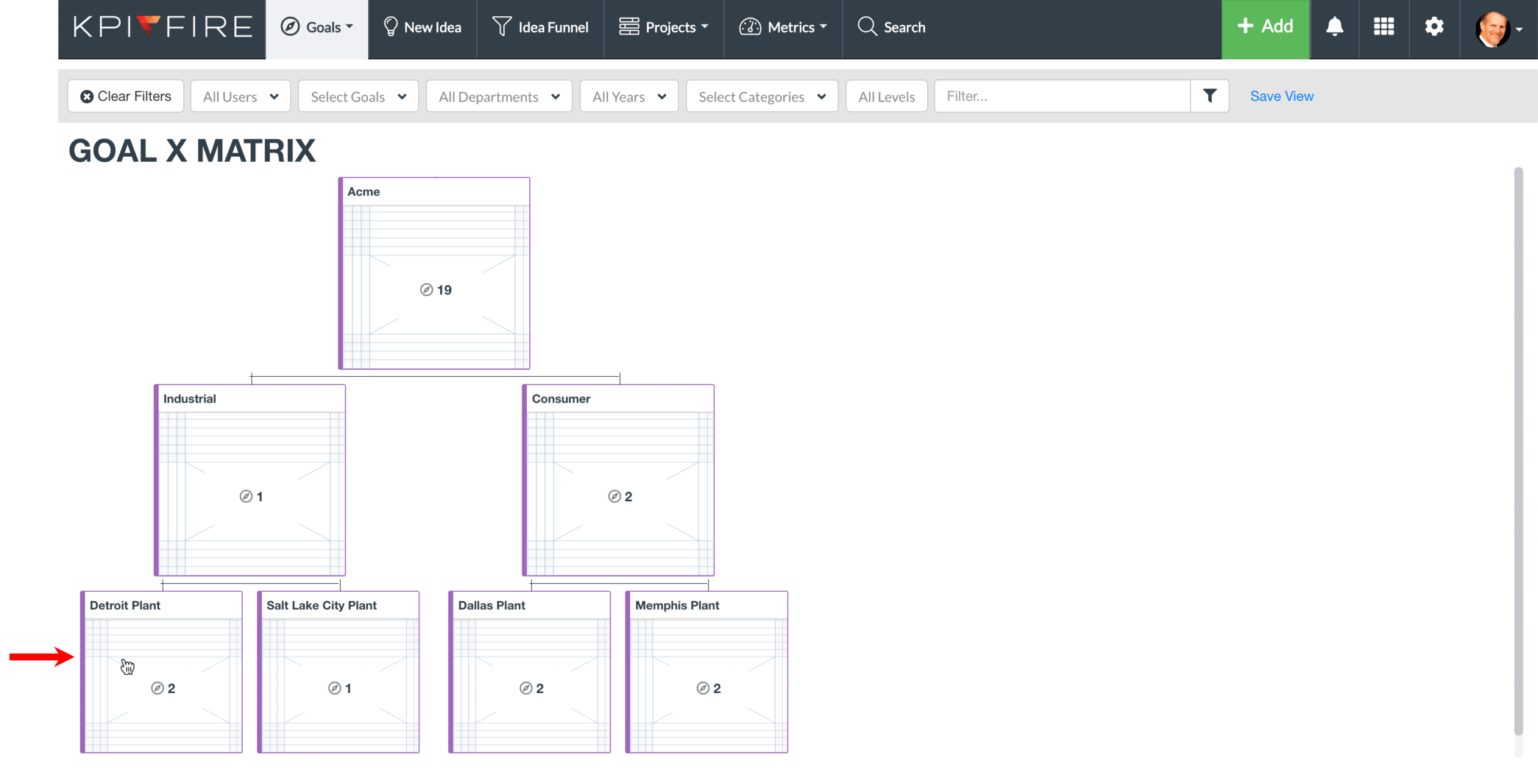This screenshot has height=784, width=1538.
Task: Open the Select Goals dropdown
Action: (x=359, y=96)
